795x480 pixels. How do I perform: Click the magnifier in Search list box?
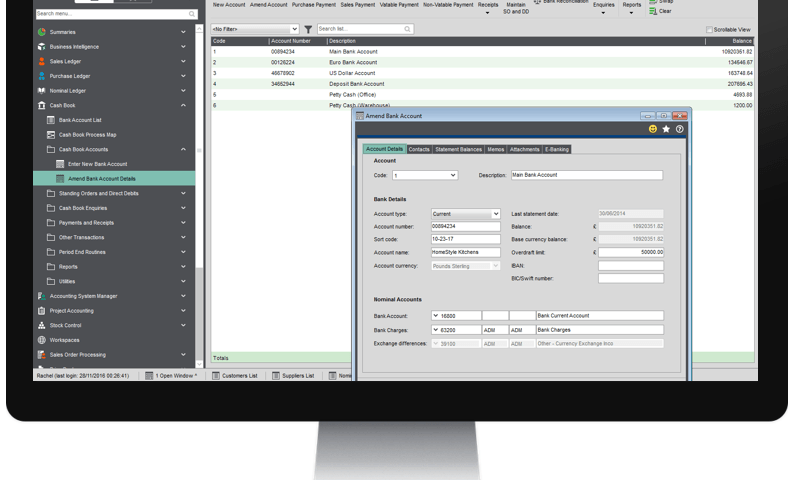pos(407,29)
